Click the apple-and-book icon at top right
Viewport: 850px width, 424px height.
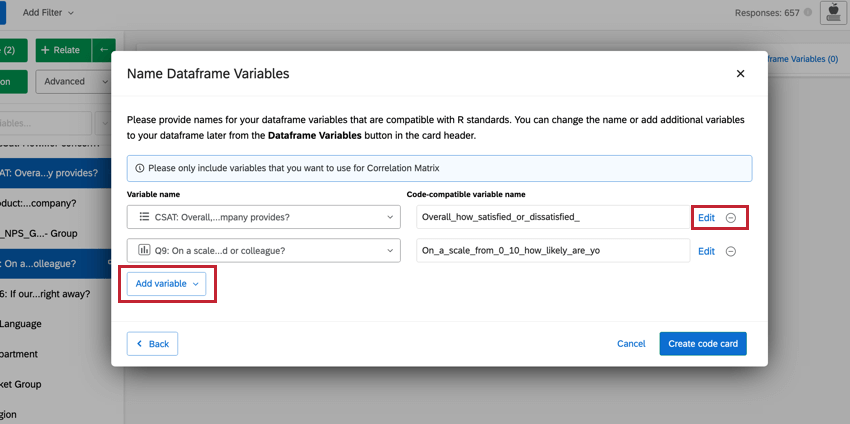(x=832, y=13)
